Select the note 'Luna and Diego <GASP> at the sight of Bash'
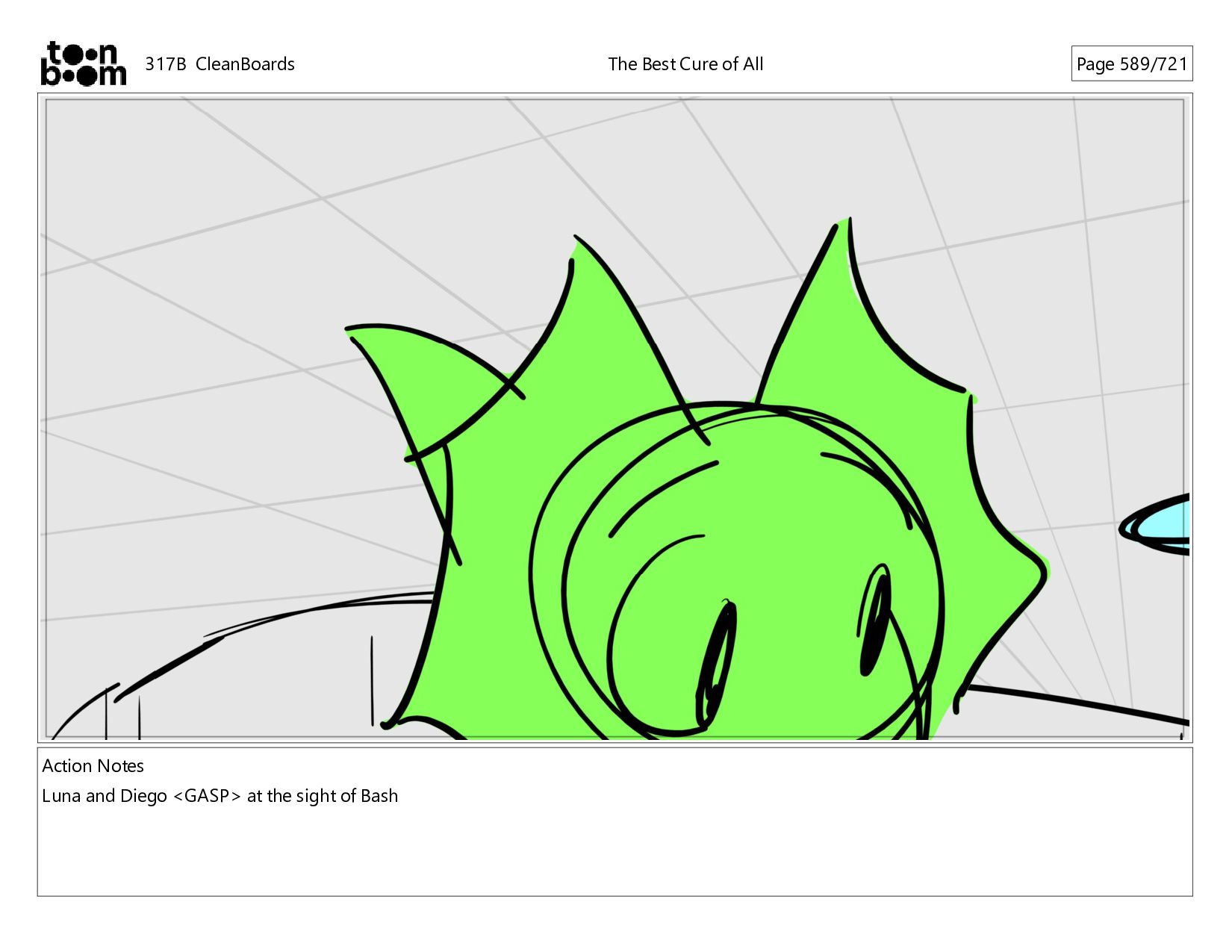1232x952 pixels. [x=220, y=796]
